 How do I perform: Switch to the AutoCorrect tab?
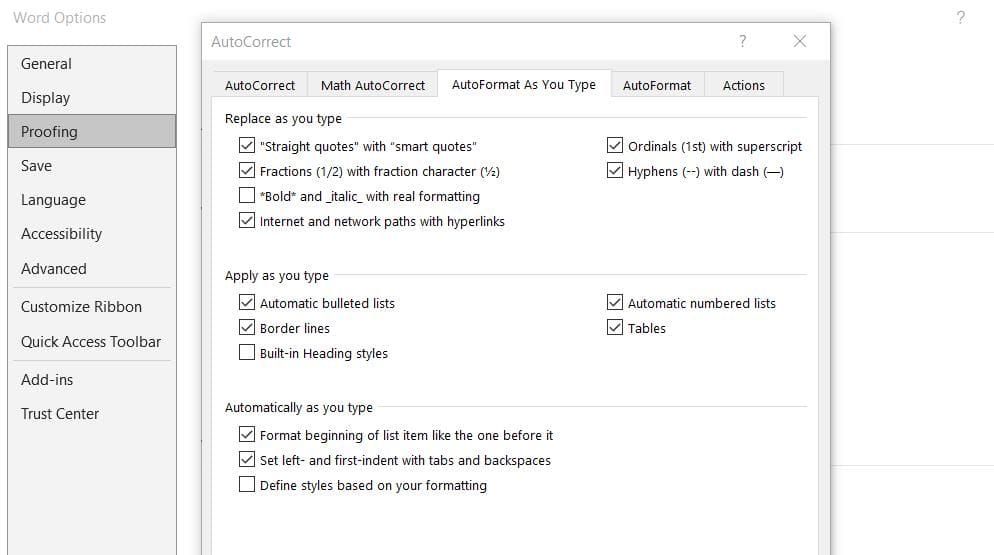(x=260, y=85)
